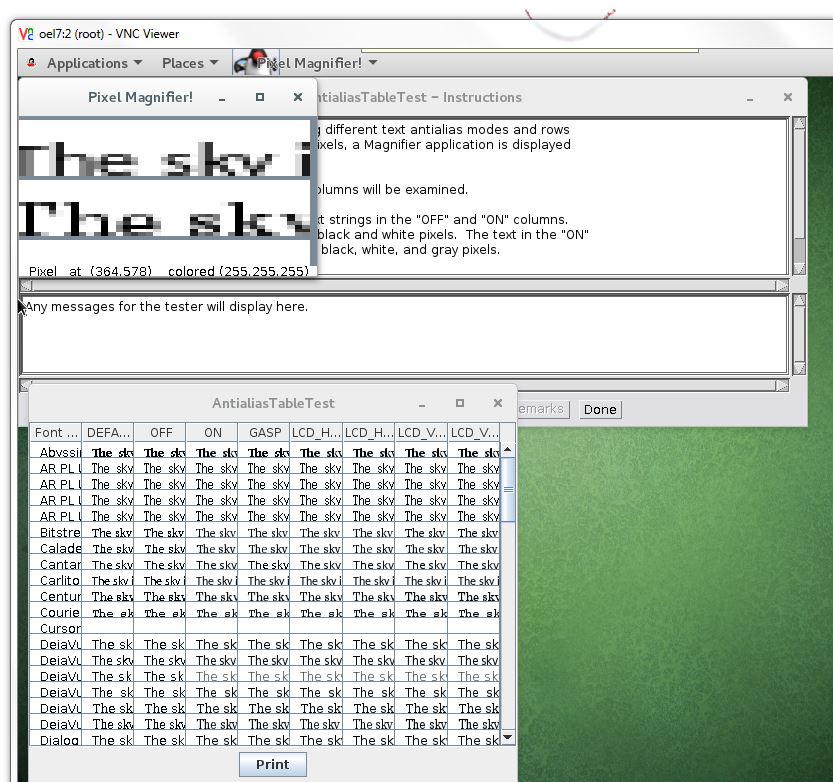Maximize the AntialiasTableTest window

click(460, 403)
